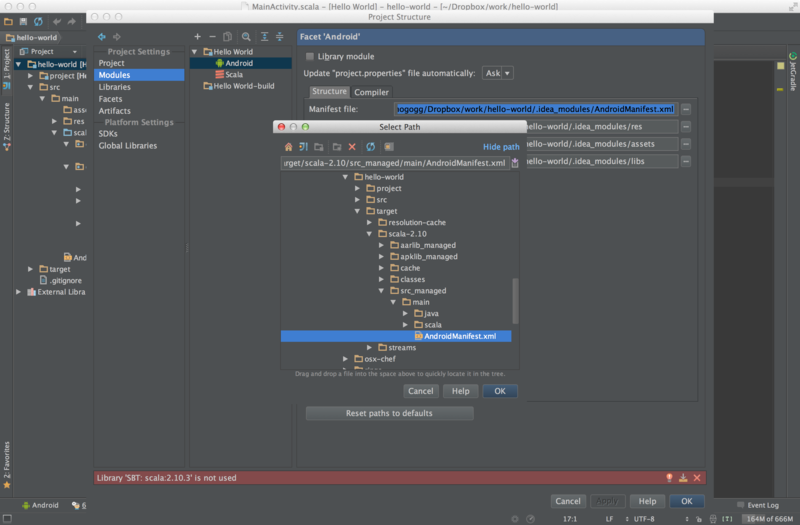Expand the streams folder
The image size is (800, 525).
click(369, 347)
